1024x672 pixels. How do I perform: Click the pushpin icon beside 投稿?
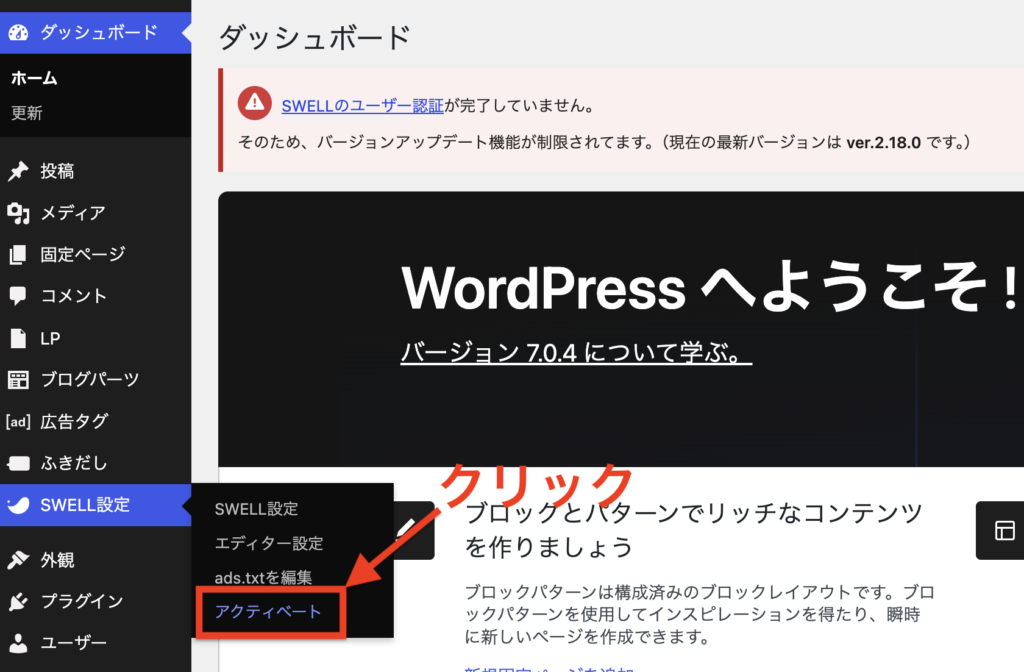(x=18, y=171)
